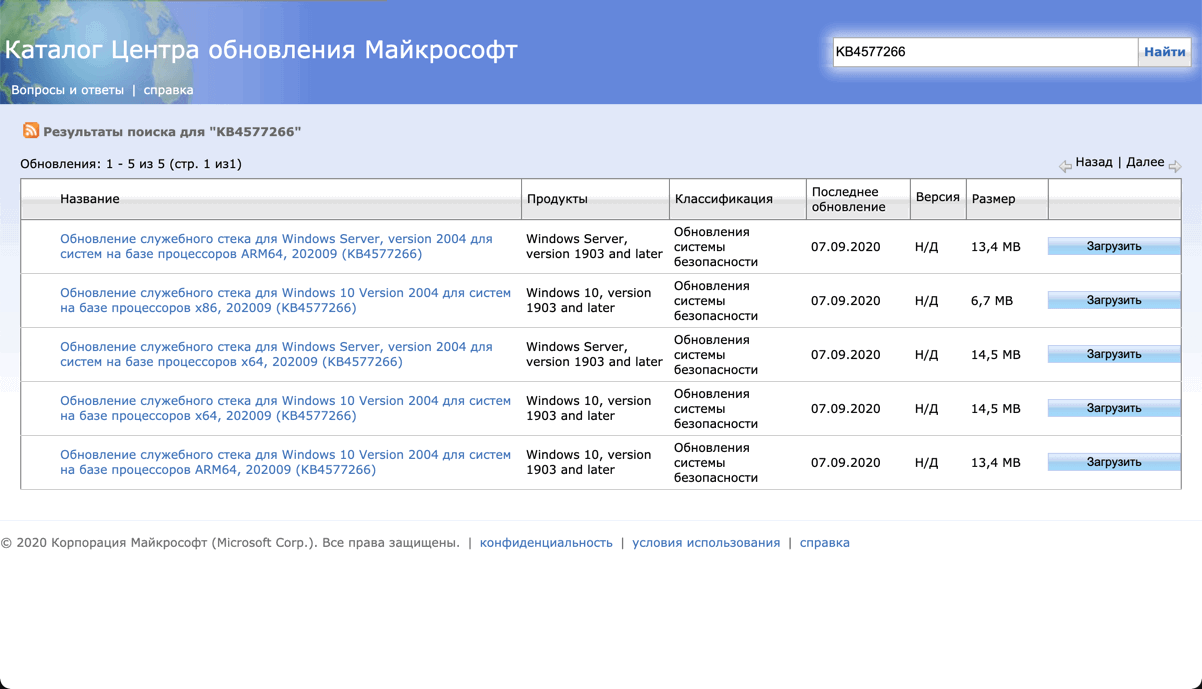Click the KB4577266 search input field
Image resolution: width=1202 pixels, height=689 pixels.
[985, 52]
